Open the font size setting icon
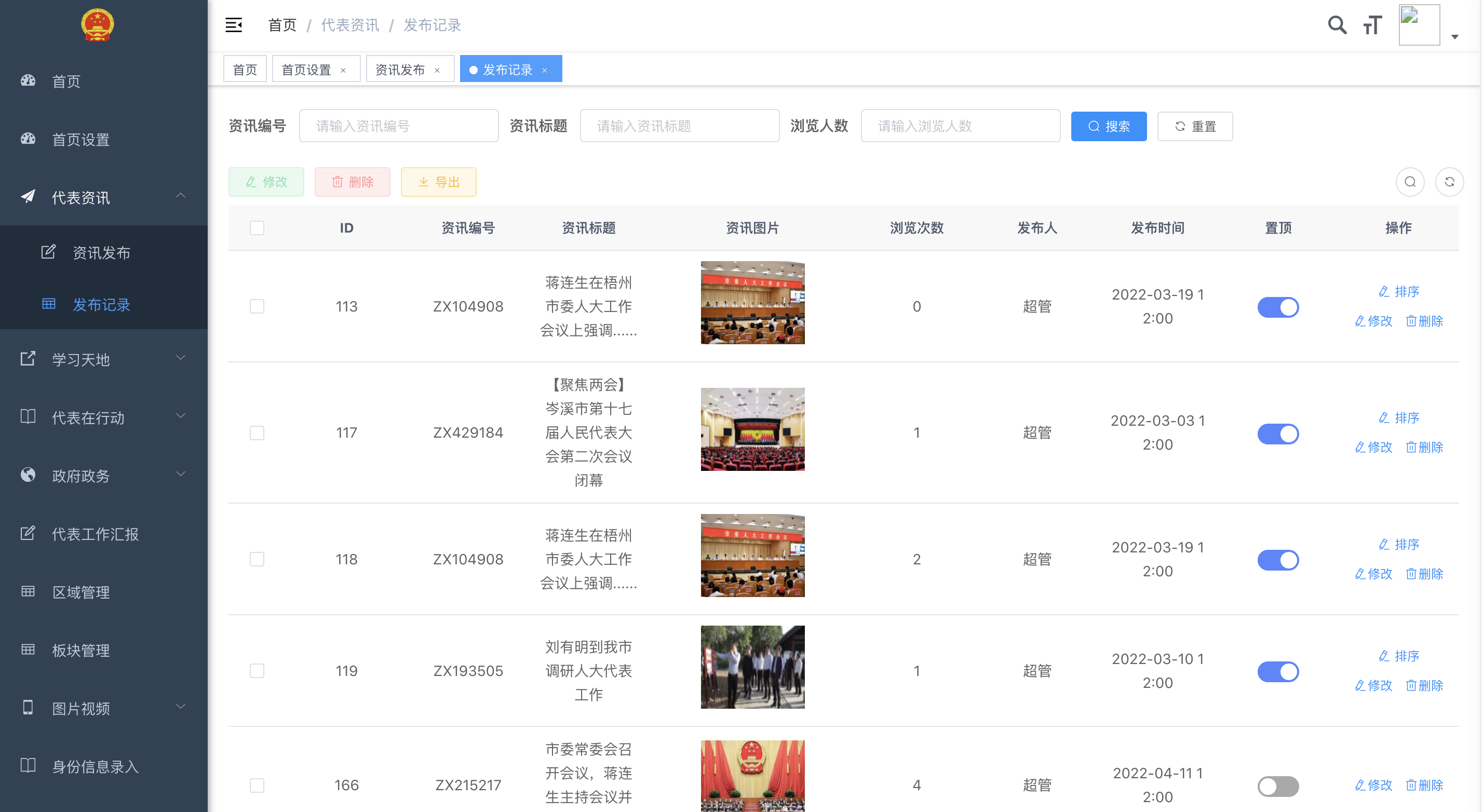The width and height of the screenshot is (1483, 812). tap(1372, 25)
